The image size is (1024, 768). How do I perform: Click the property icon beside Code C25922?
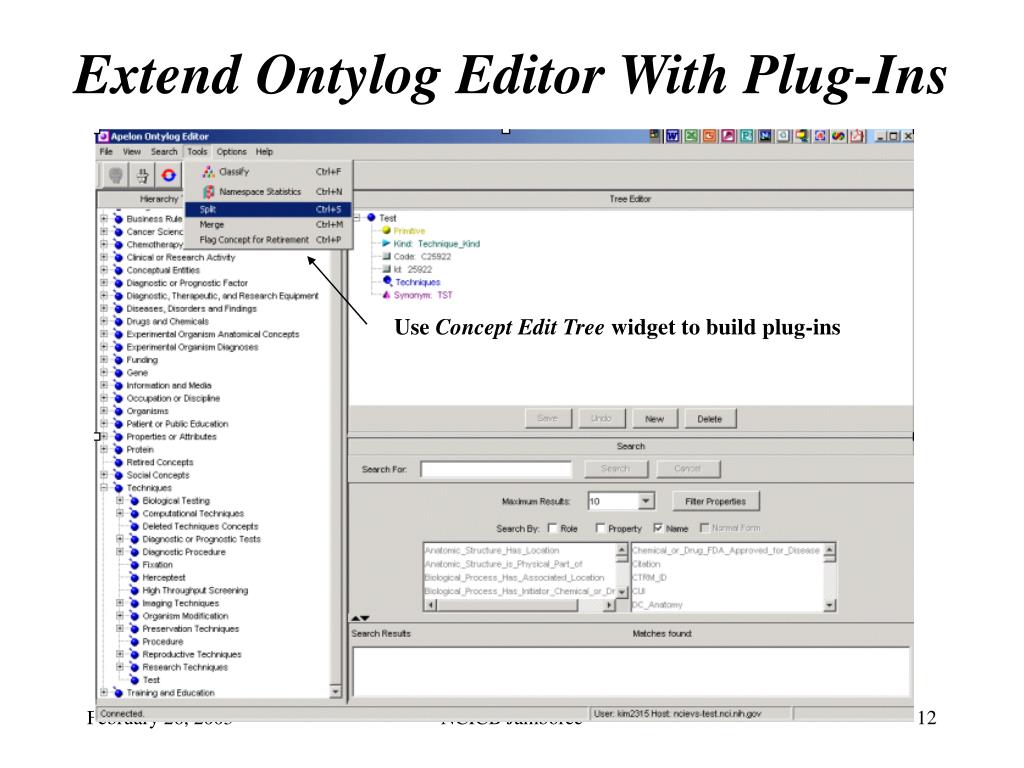[386, 256]
